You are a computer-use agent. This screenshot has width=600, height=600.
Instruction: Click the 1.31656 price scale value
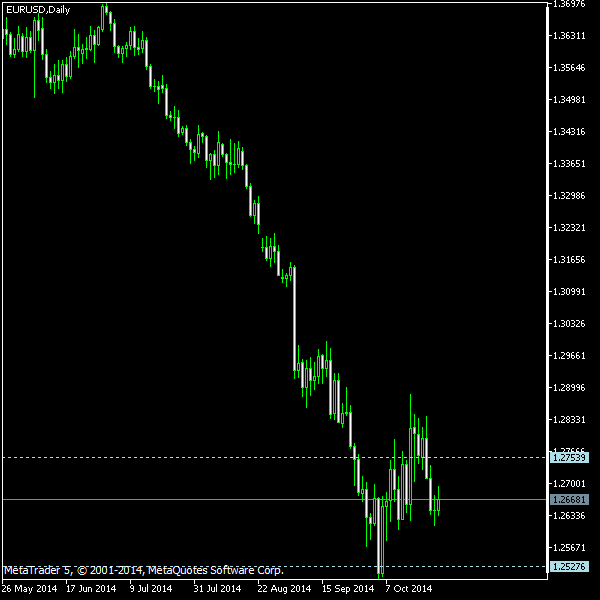pos(569,260)
